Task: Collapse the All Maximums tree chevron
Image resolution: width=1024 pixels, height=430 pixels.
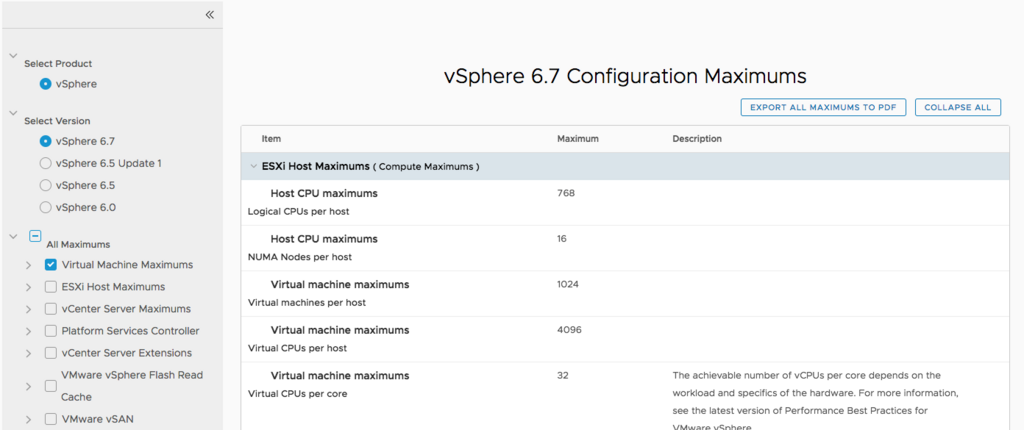Action: tap(12, 236)
